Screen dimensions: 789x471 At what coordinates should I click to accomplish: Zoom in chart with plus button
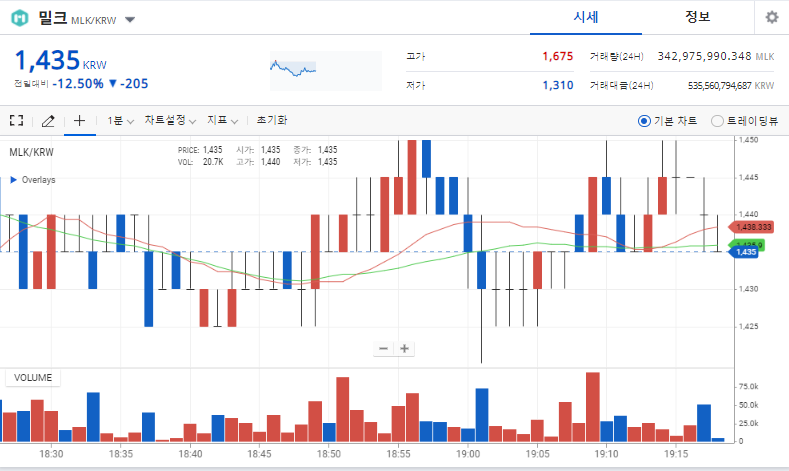[x=405, y=349]
